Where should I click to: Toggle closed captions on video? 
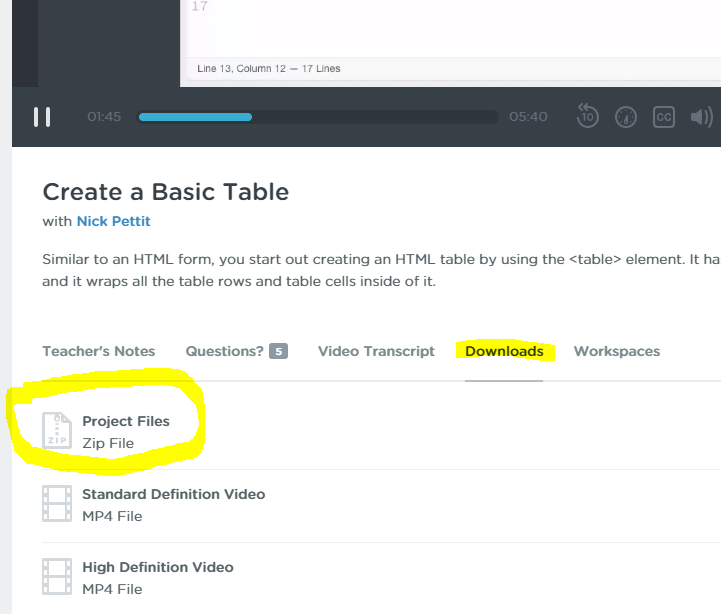[663, 117]
